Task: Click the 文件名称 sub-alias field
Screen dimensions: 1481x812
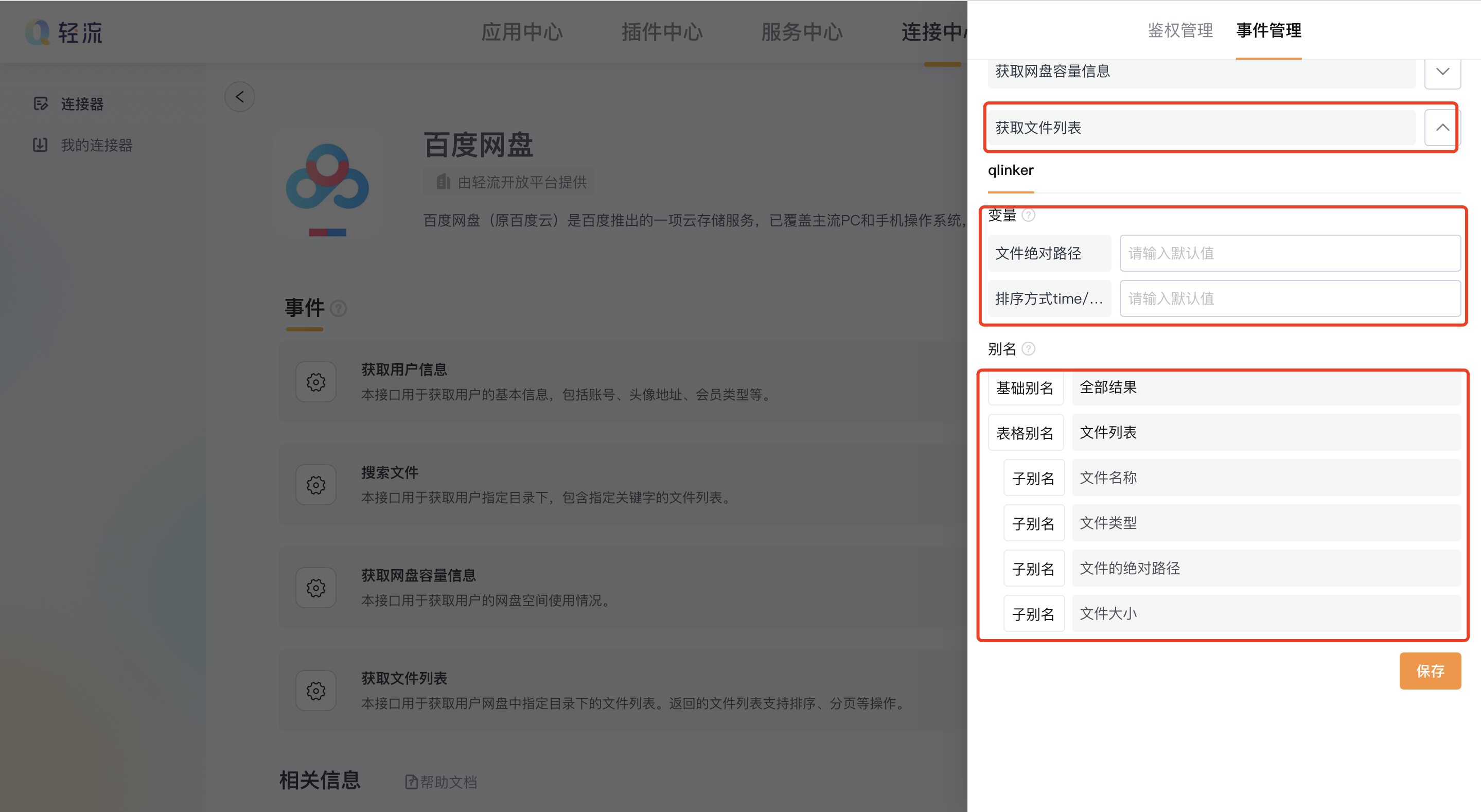Action: [1266, 478]
